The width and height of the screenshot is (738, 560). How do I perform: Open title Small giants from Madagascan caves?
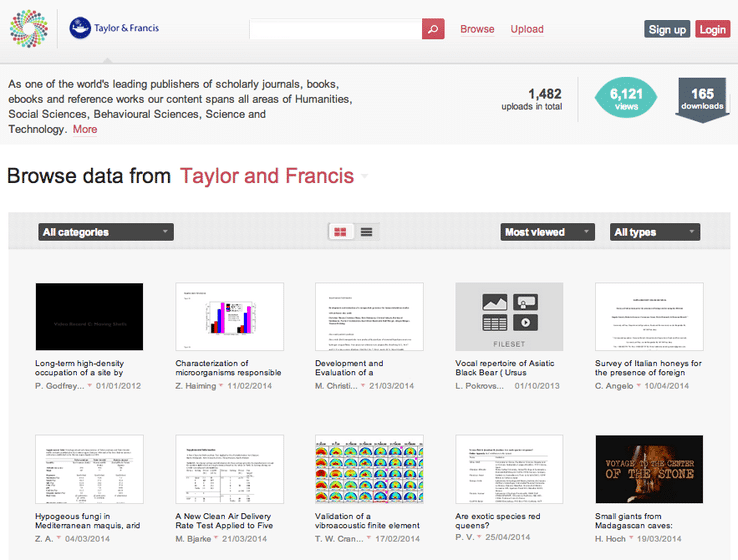tap(634, 521)
